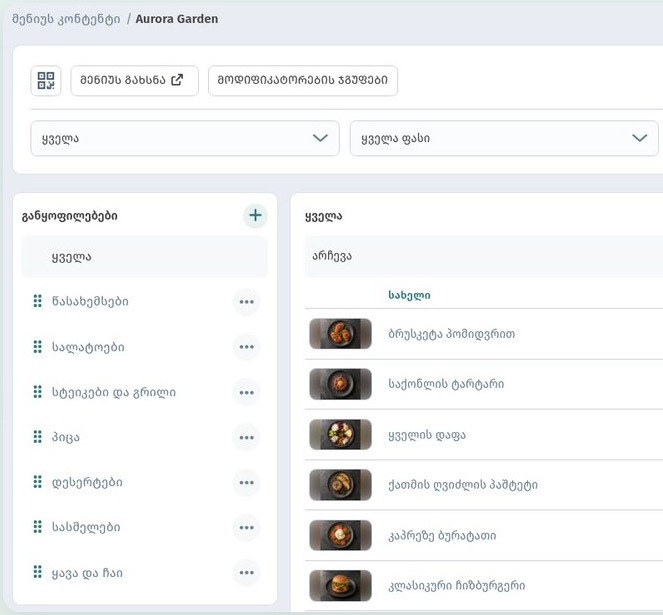Open კლასიკური ჩიზბურგერი thumbnail
The width and height of the screenshot is (663, 615).
click(x=340, y=586)
